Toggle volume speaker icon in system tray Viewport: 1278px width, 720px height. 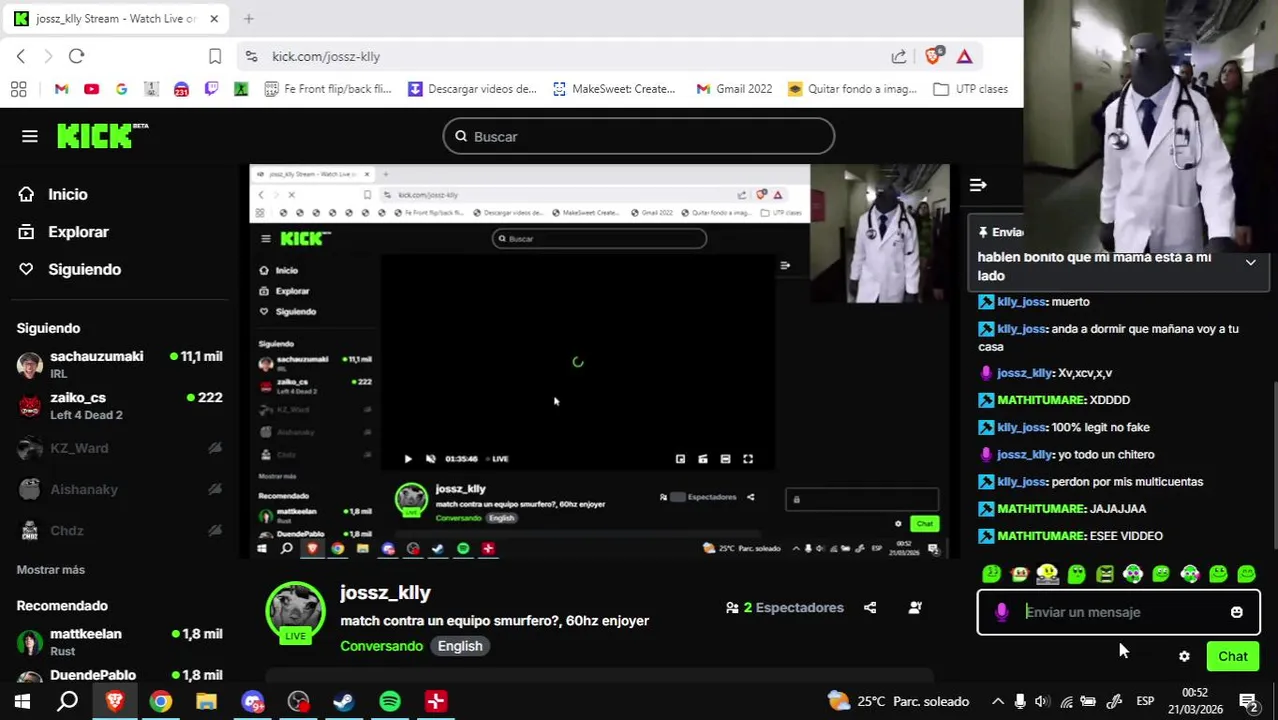pyautogui.click(x=1041, y=701)
